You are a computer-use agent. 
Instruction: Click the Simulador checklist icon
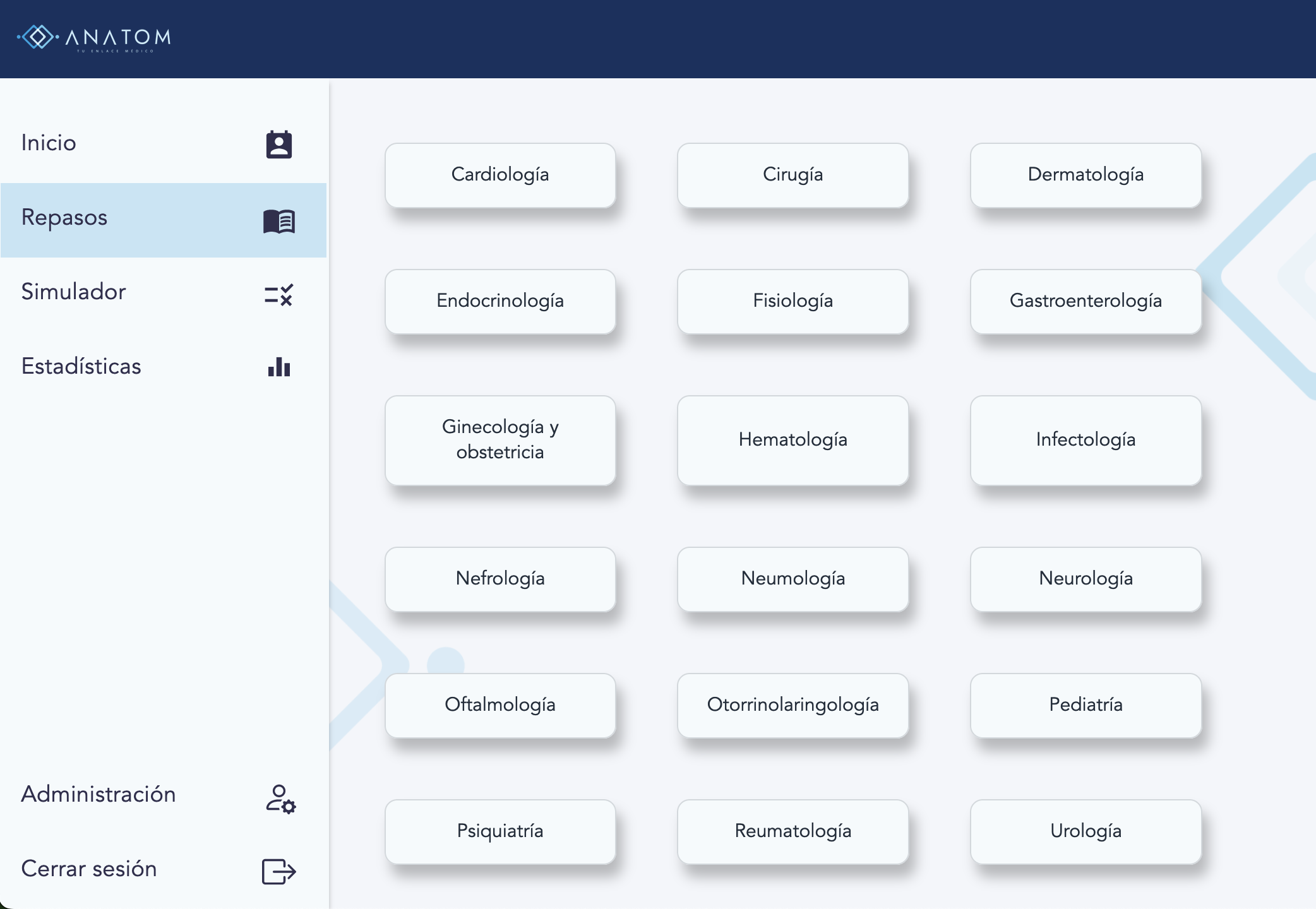tap(278, 295)
